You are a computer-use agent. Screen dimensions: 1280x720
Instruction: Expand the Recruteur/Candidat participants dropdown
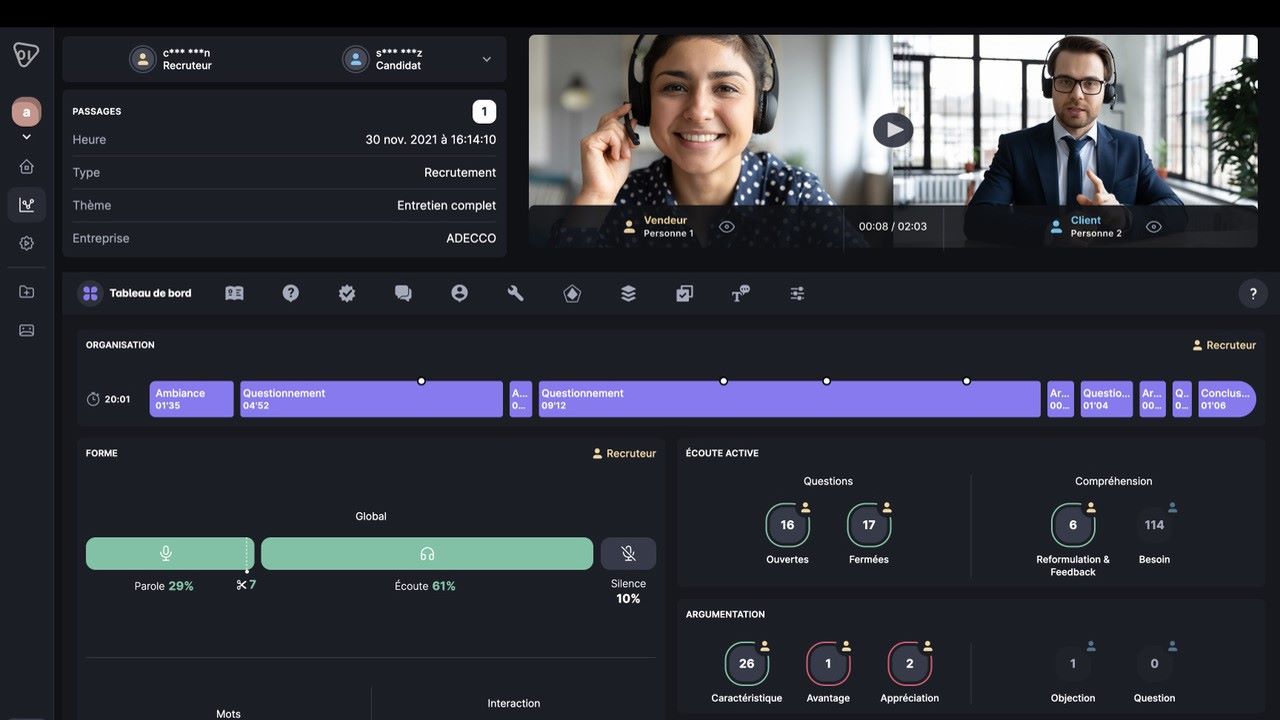(x=487, y=59)
